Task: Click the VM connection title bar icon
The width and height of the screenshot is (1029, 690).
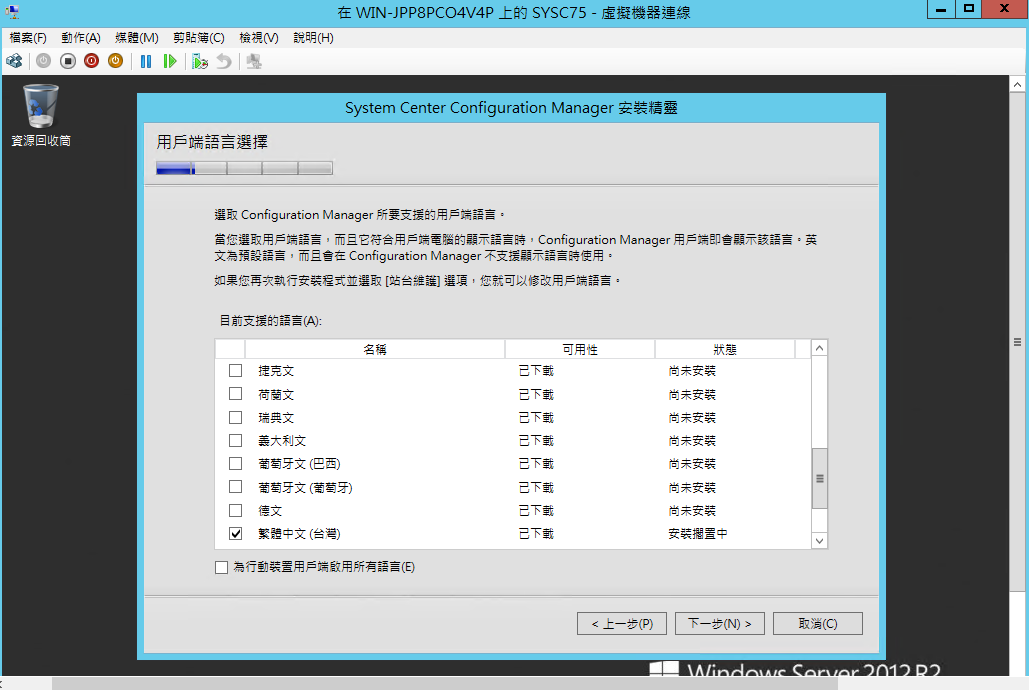Action: (12, 11)
